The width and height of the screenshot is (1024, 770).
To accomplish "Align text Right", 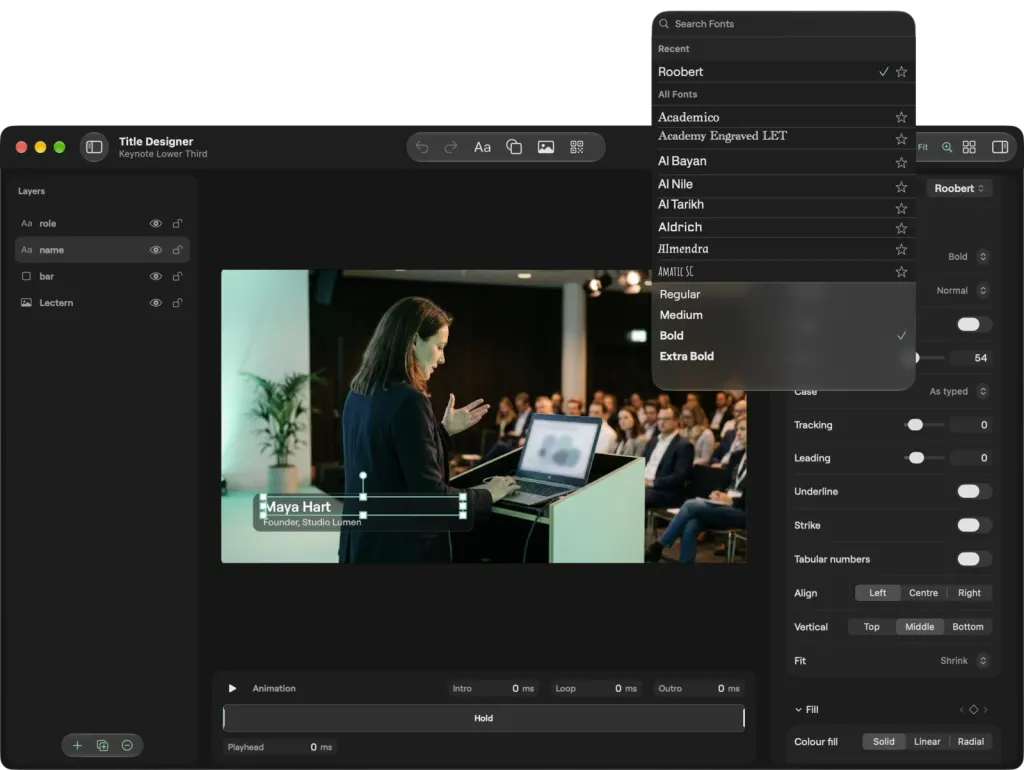I will tap(969, 592).
